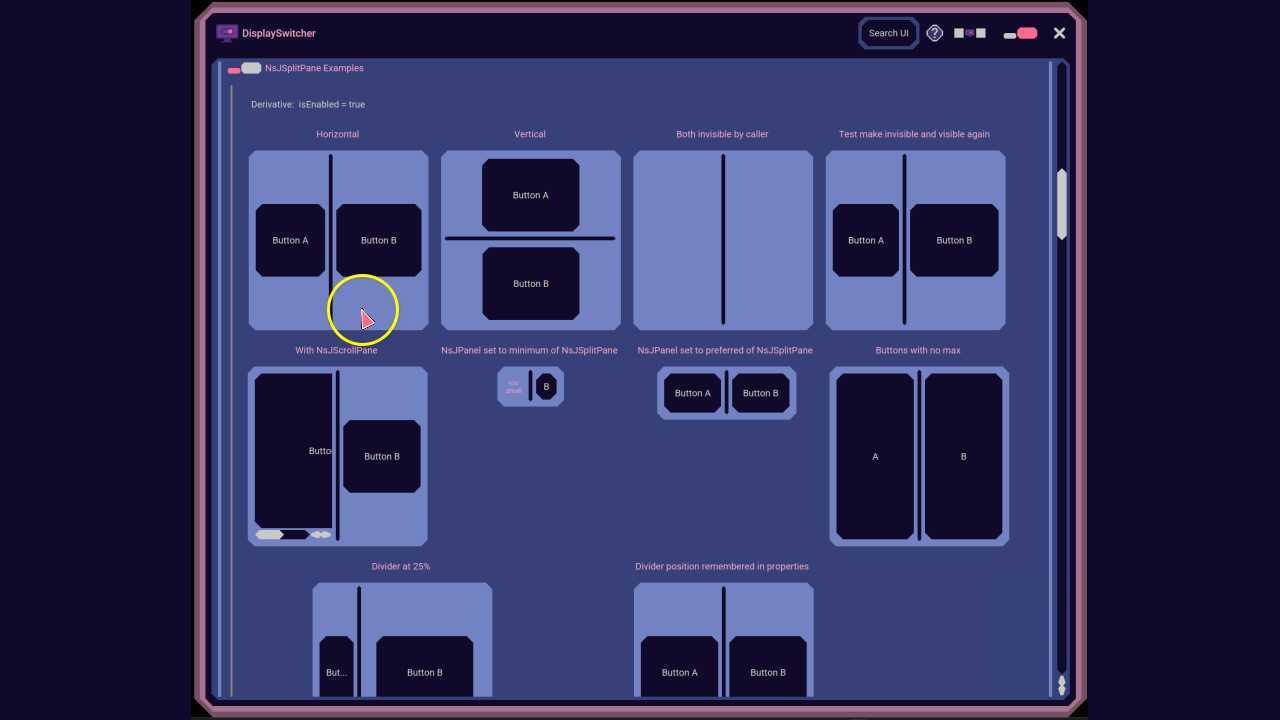Click the 'Derivative: isEnabled = true' text
1280x720 pixels.
coord(308,104)
